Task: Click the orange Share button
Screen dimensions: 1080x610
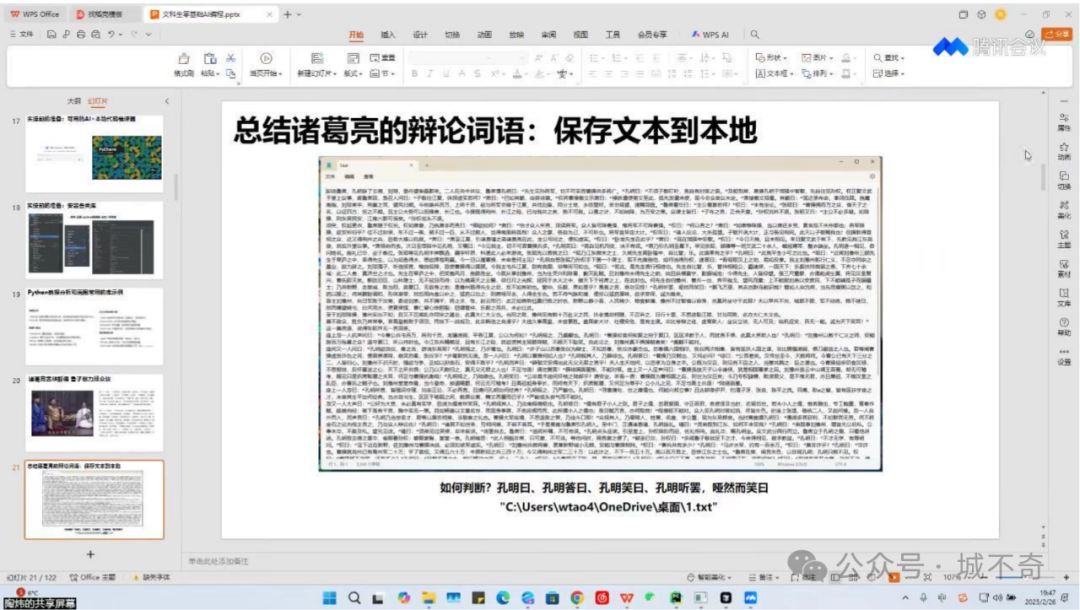Action: (1057, 34)
